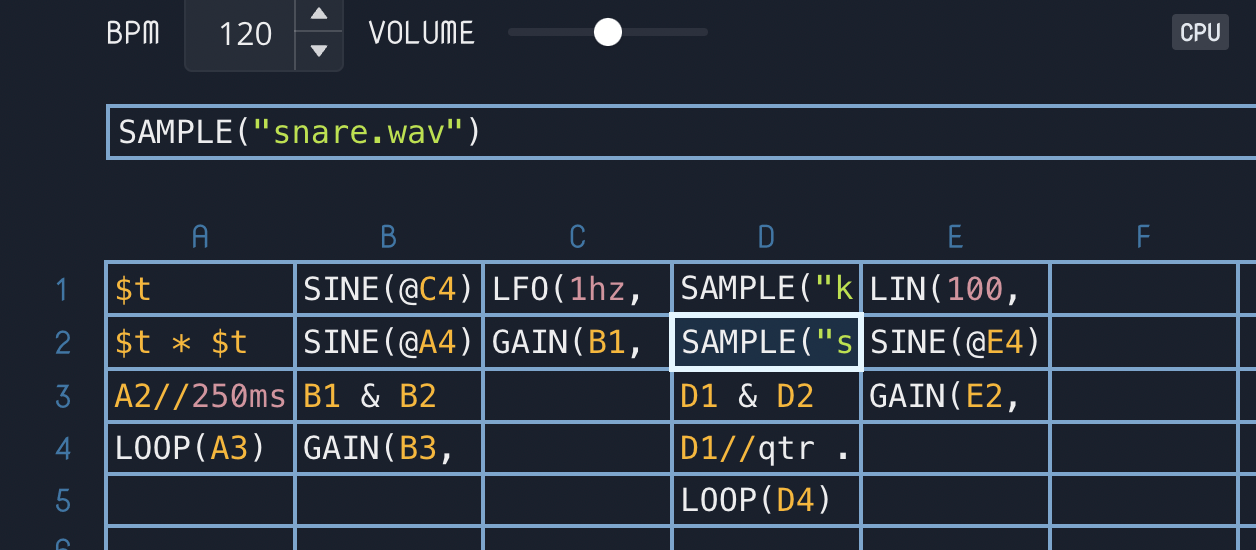This screenshot has height=550, width=1256.
Task: Select cell A4 with LOOP(A3)
Action: [x=200, y=448]
